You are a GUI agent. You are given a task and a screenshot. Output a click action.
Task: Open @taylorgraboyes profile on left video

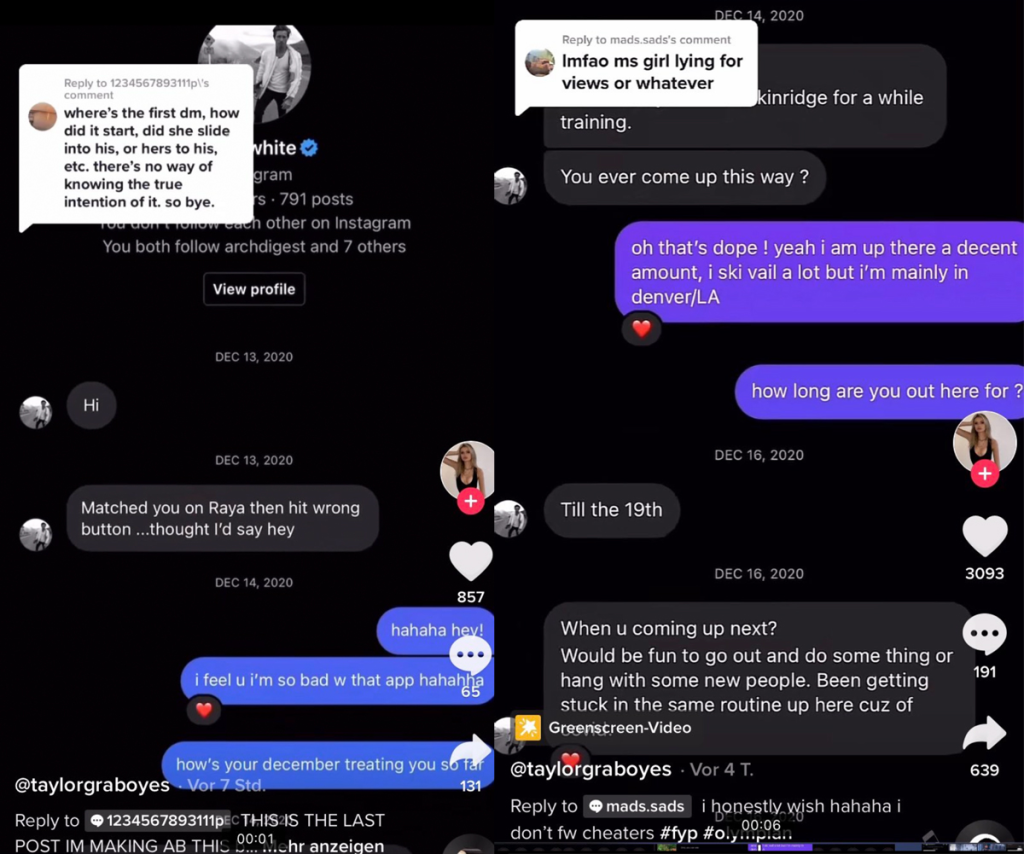(92, 785)
